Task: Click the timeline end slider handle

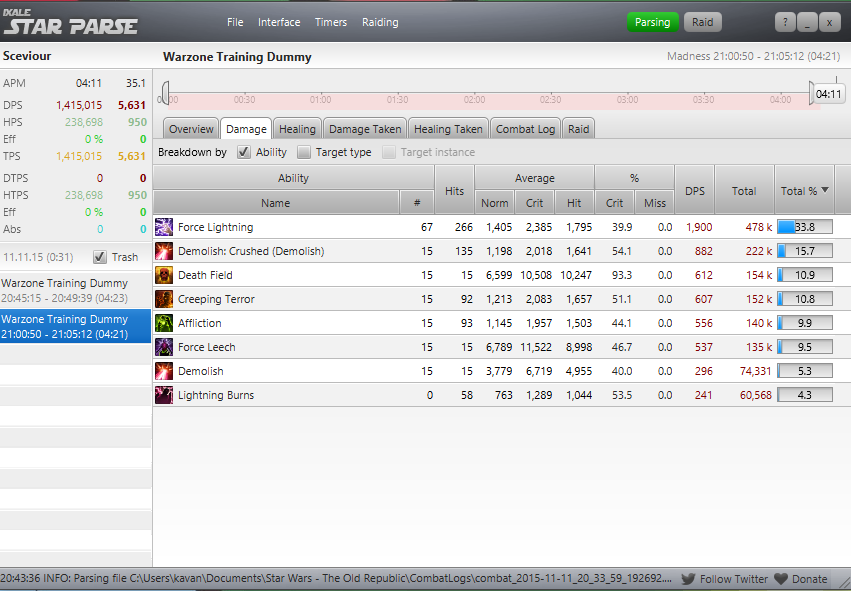Action: (x=811, y=93)
